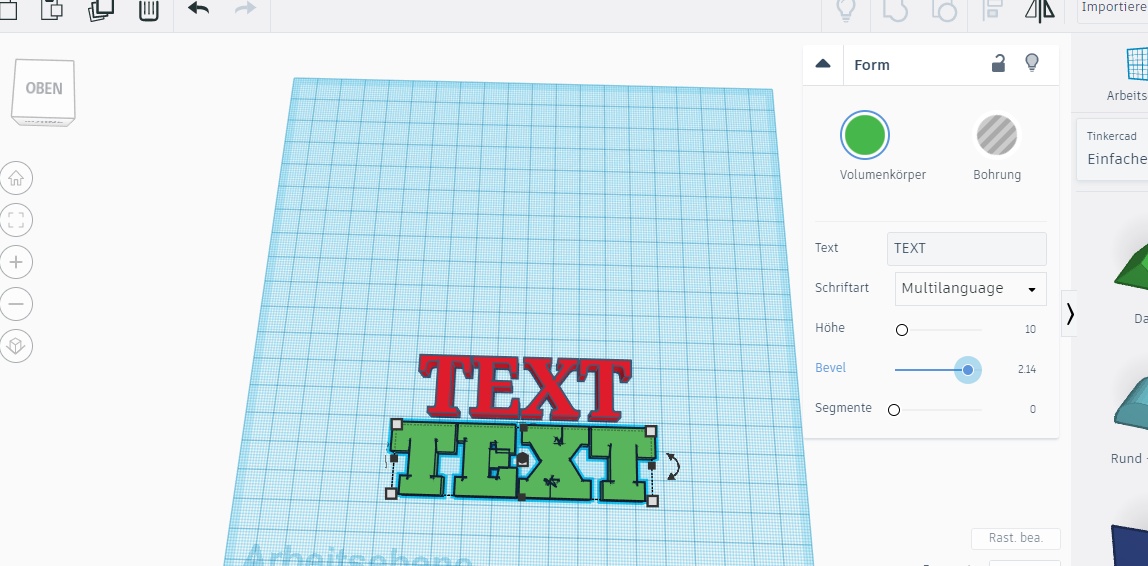Viewport: 1148px width, 566px height.
Task: Click the Redo arrow
Action: [x=245, y=8]
